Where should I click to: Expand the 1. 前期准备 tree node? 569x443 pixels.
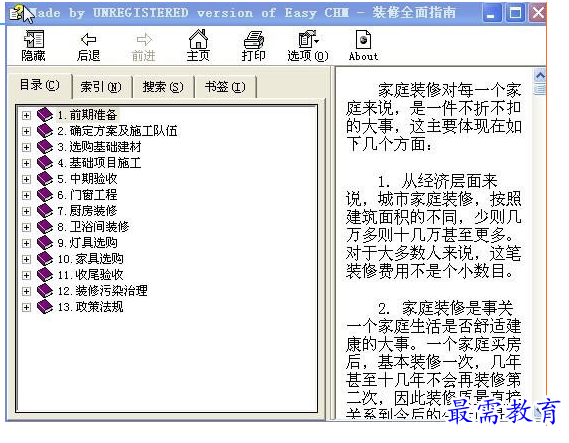click(26, 115)
